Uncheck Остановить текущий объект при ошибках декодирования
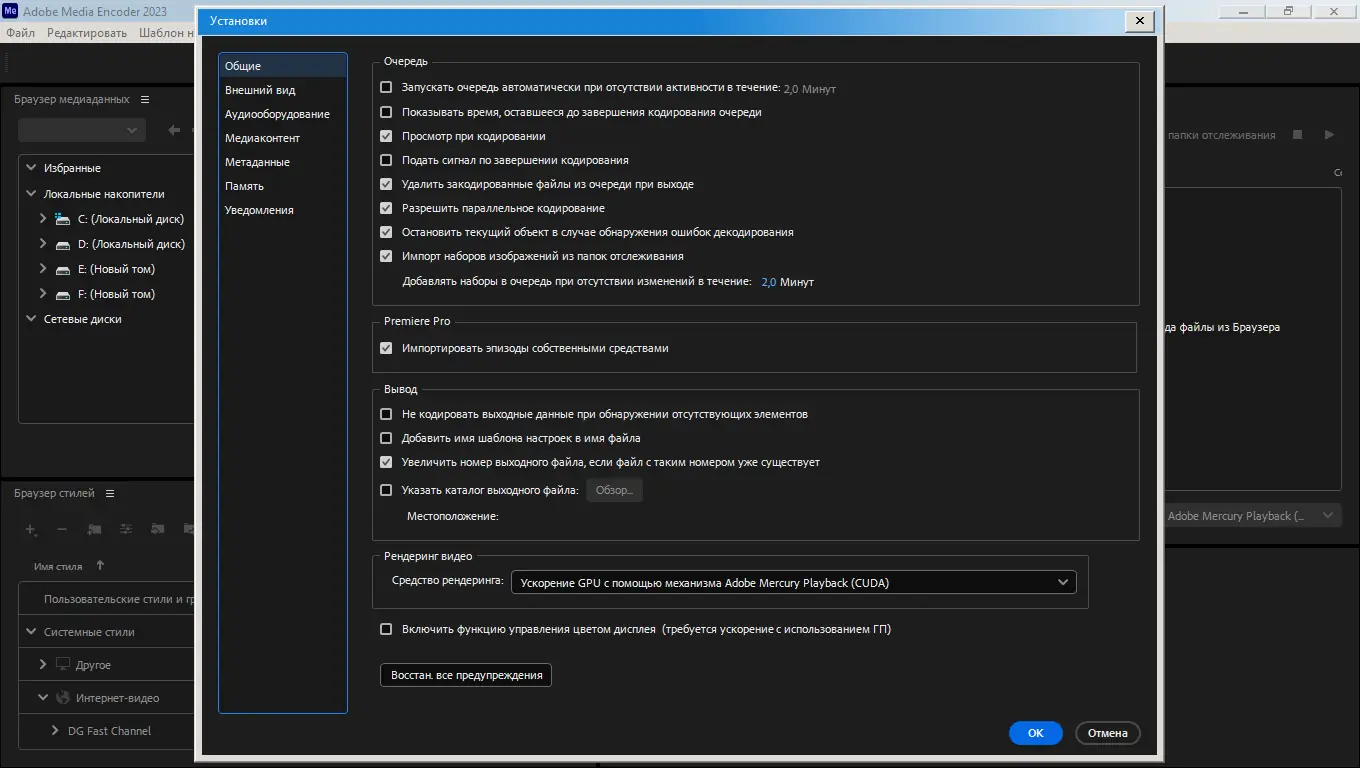 point(386,232)
